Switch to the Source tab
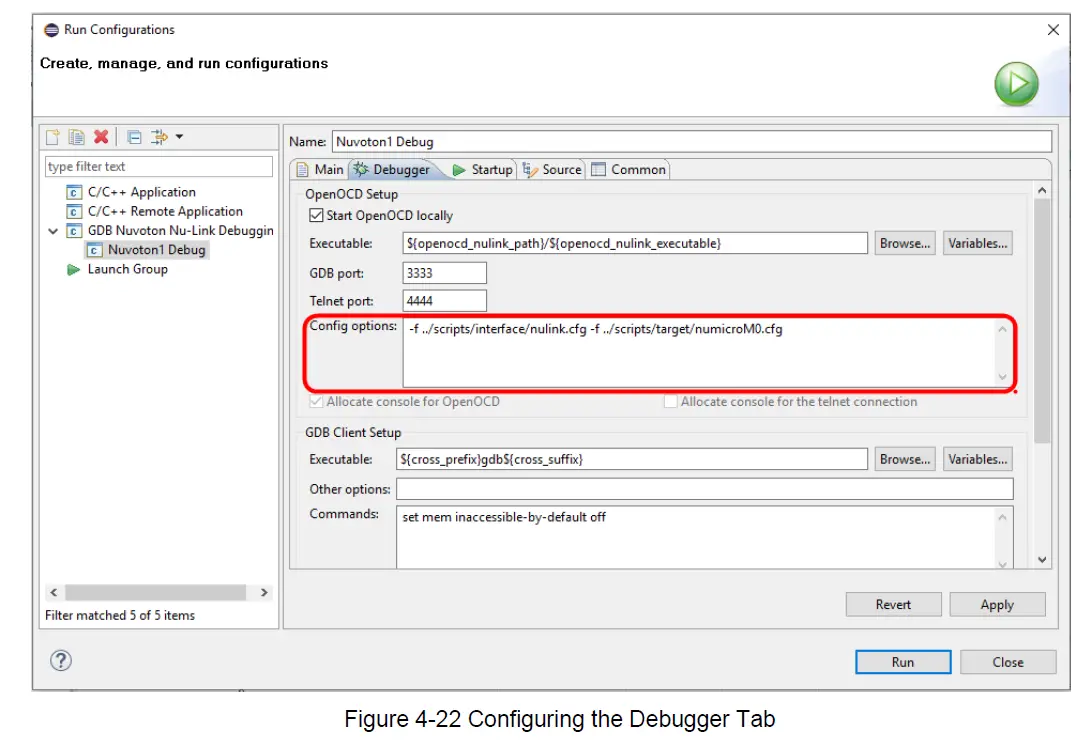 (x=553, y=170)
